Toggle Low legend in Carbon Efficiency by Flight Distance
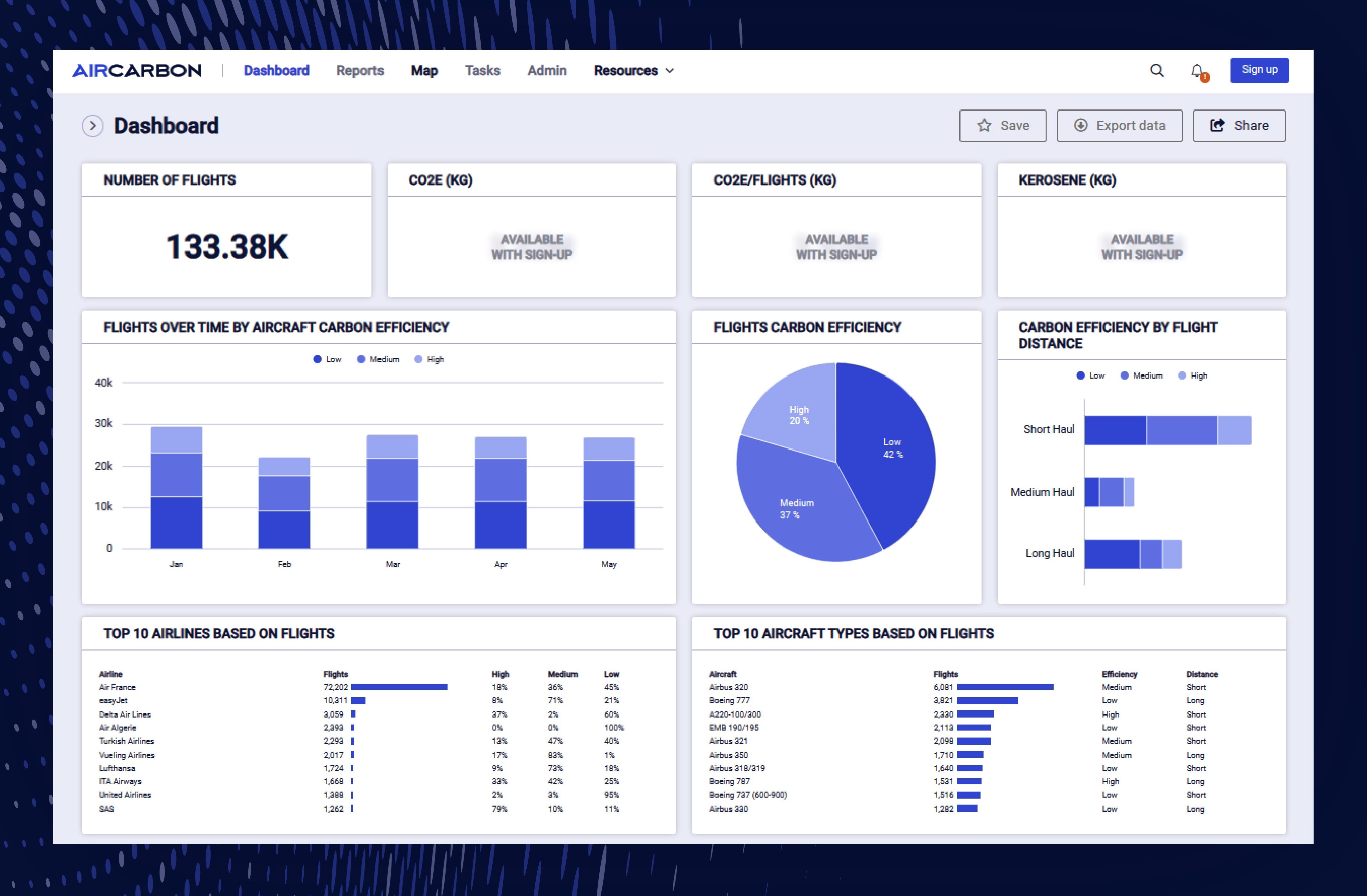 [1091, 375]
